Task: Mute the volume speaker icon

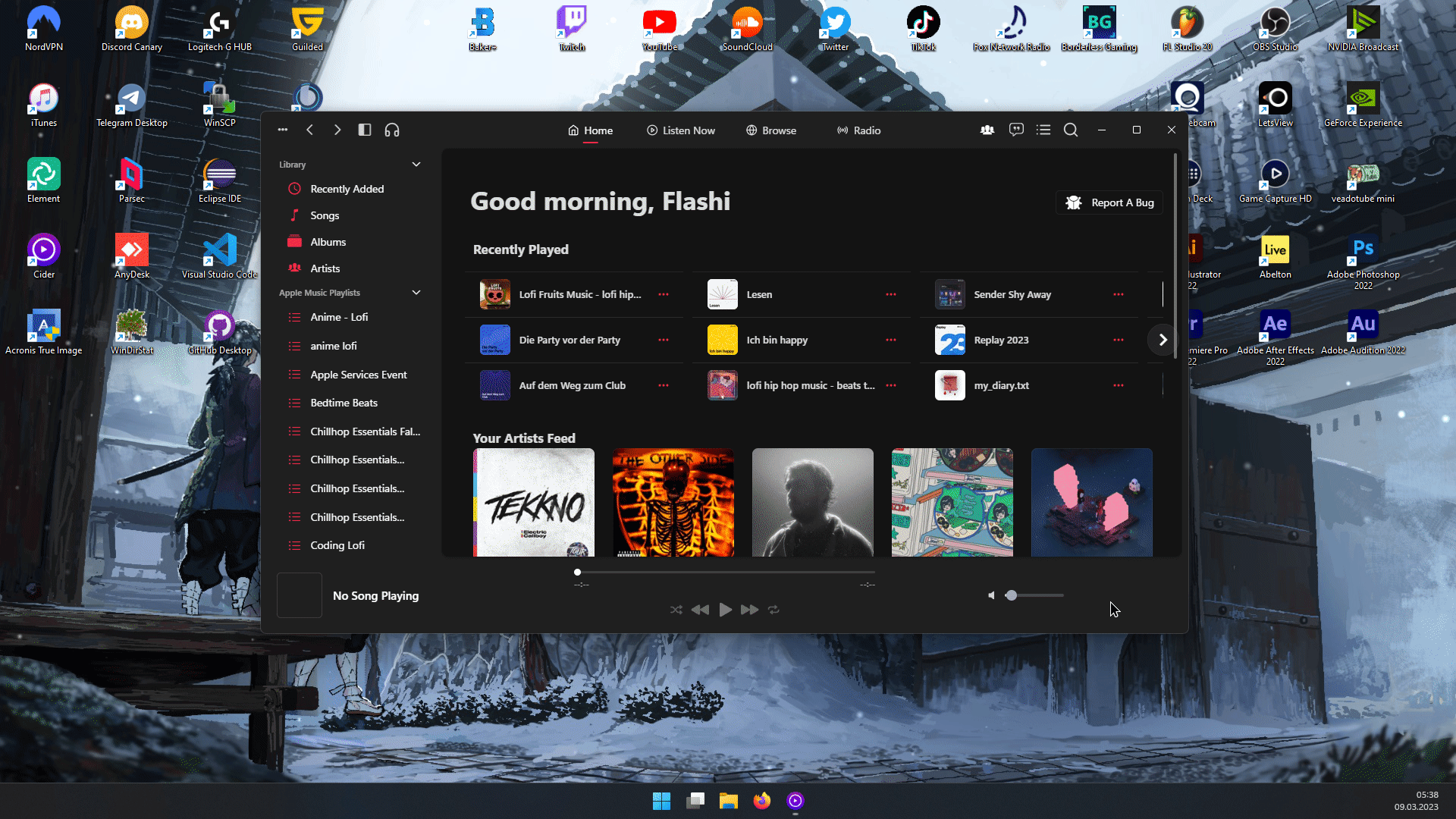Action: tap(991, 595)
